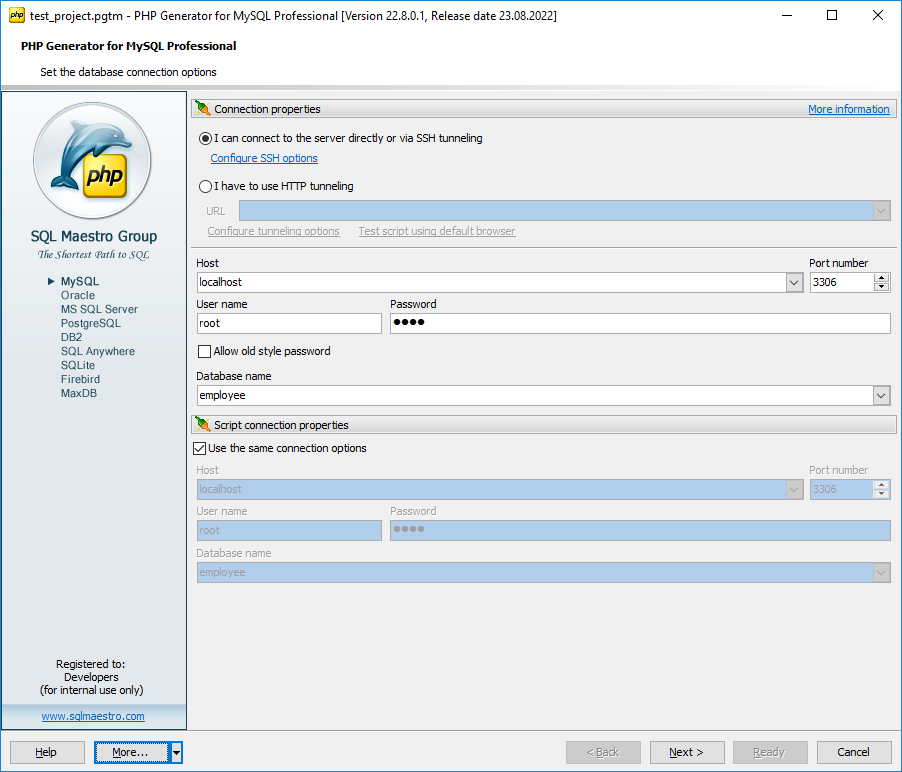Click the Next button

[687, 752]
